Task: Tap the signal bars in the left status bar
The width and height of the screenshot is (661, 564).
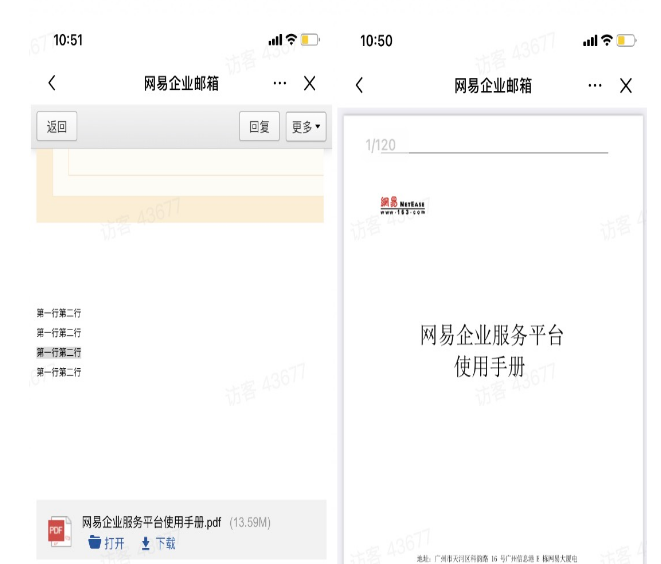Action: click(275, 40)
